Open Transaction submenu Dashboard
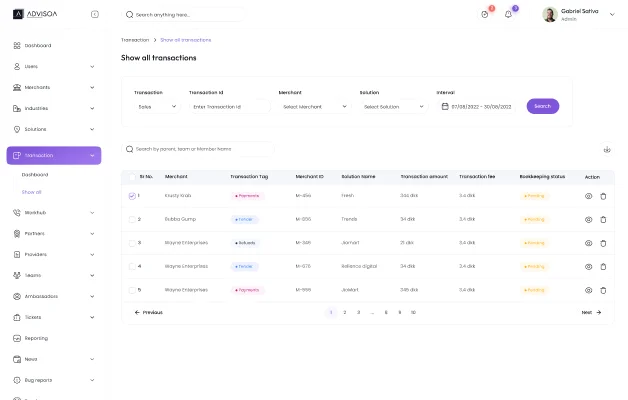 point(35,175)
